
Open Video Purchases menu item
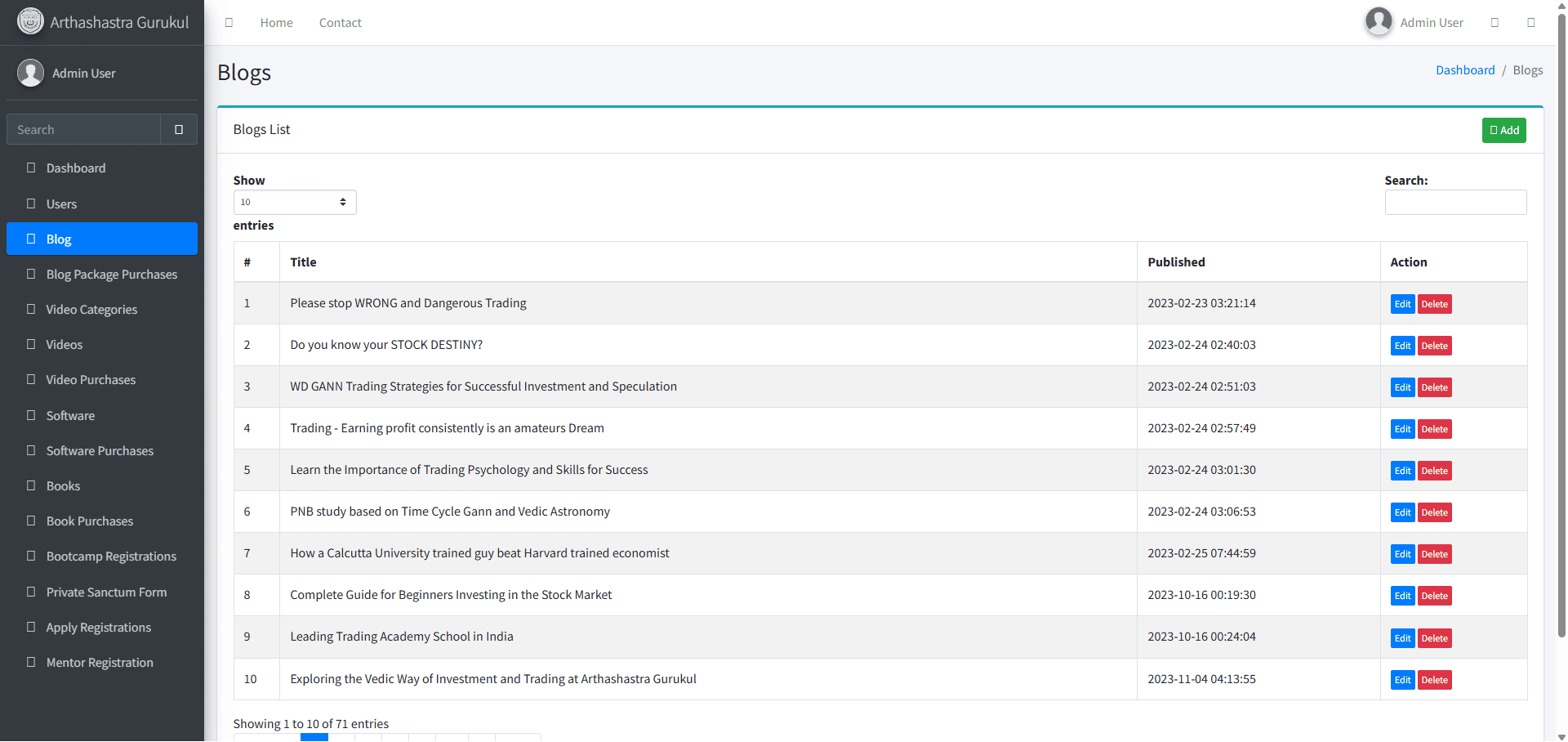(102, 379)
